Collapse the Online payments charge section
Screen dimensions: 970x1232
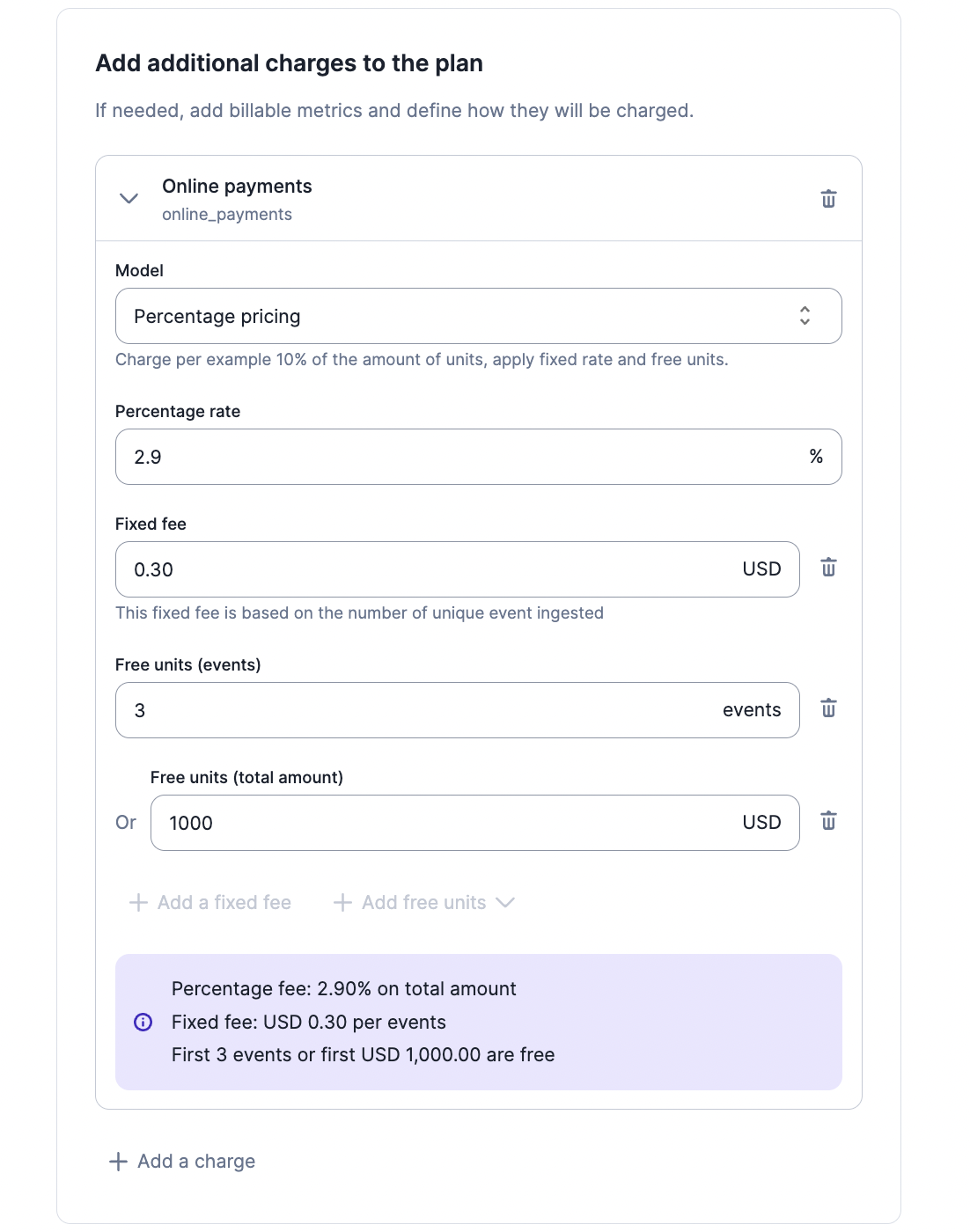(129, 198)
